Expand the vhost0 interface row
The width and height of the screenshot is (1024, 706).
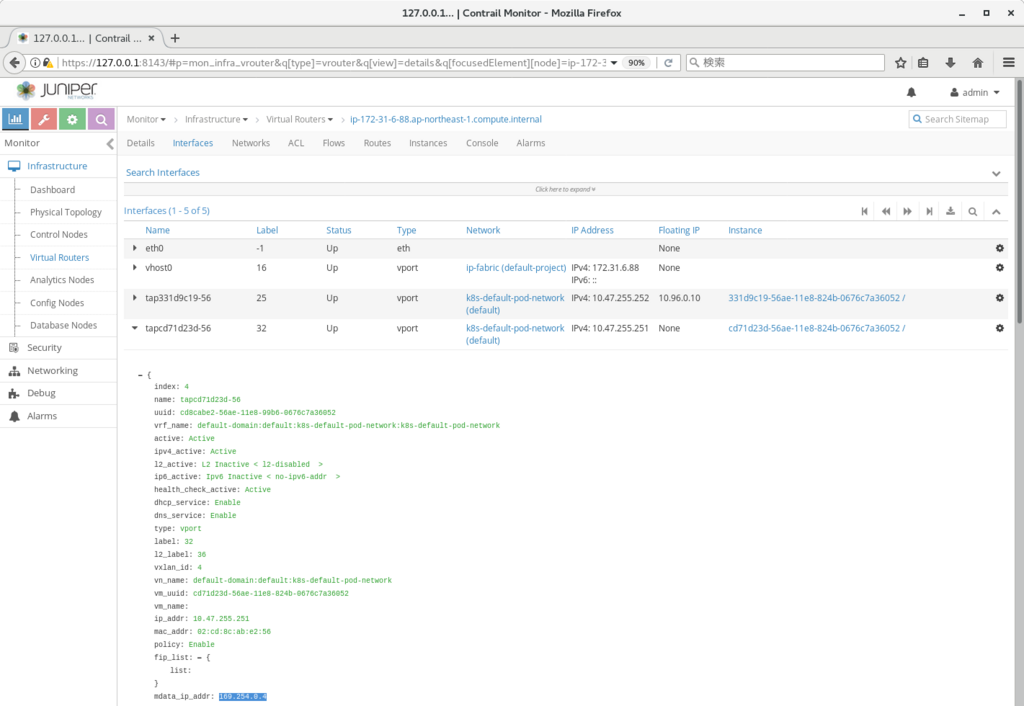135,268
